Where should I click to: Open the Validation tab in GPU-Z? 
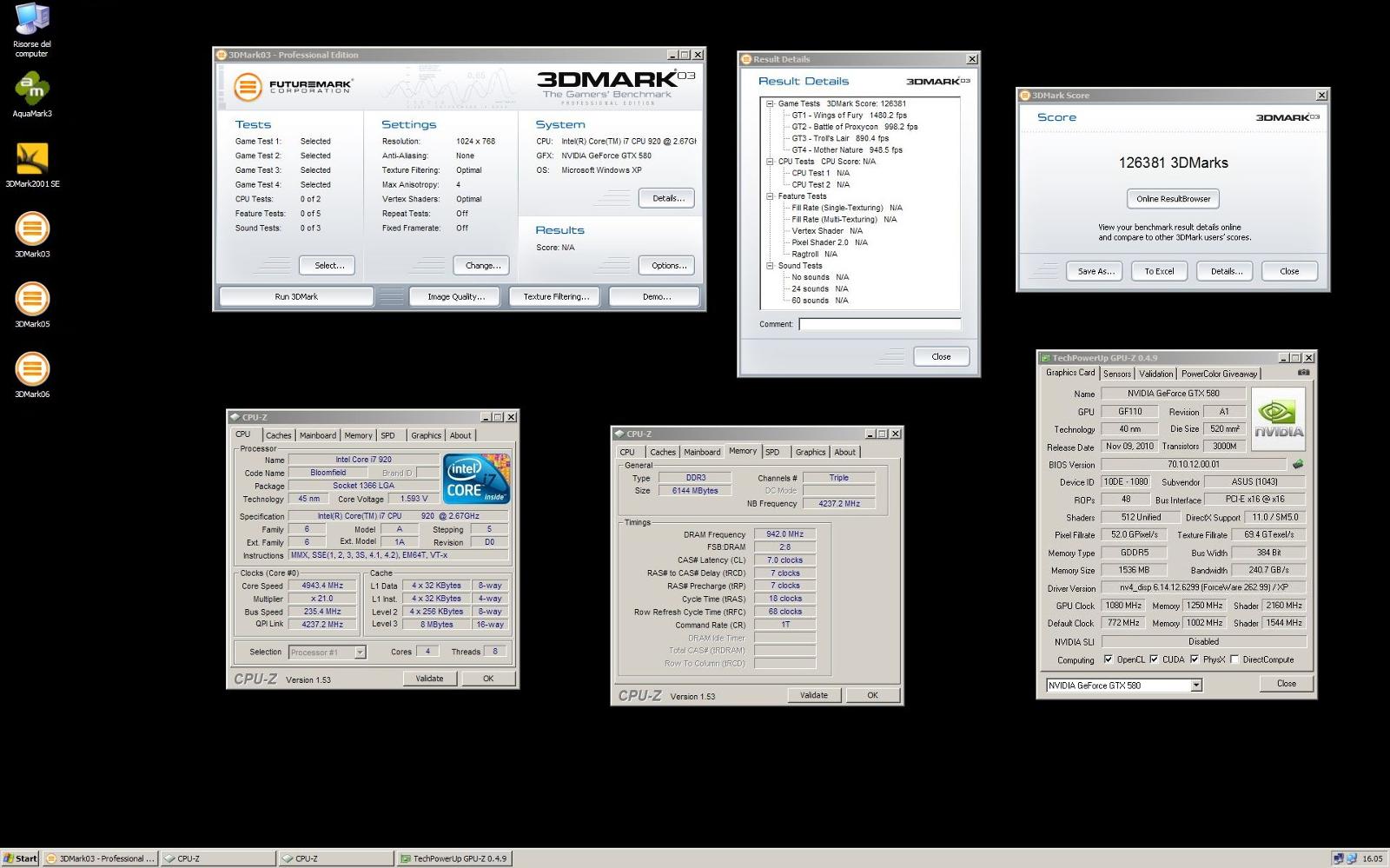[1155, 374]
